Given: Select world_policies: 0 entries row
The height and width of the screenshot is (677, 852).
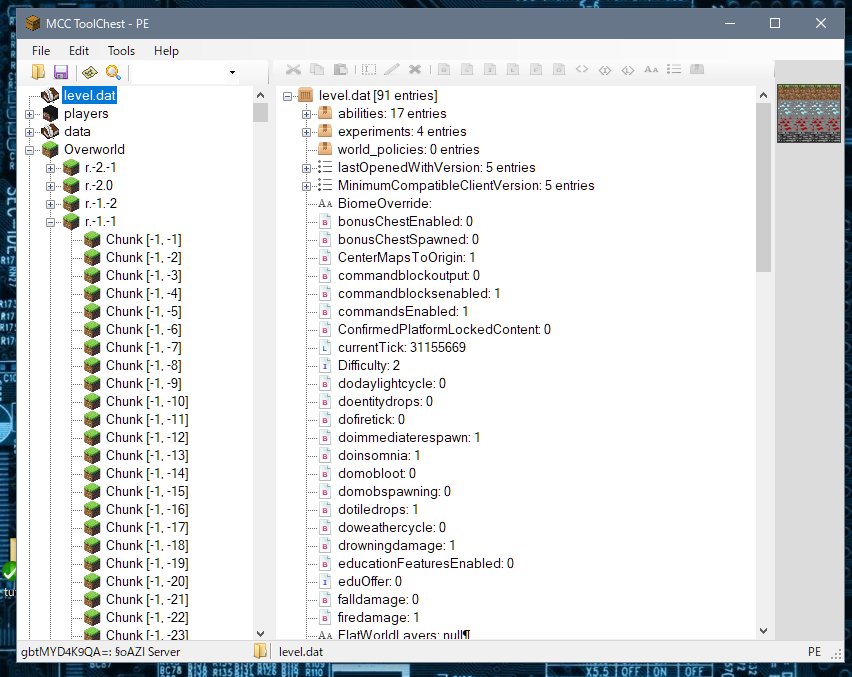Looking at the screenshot, I should coord(409,149).
